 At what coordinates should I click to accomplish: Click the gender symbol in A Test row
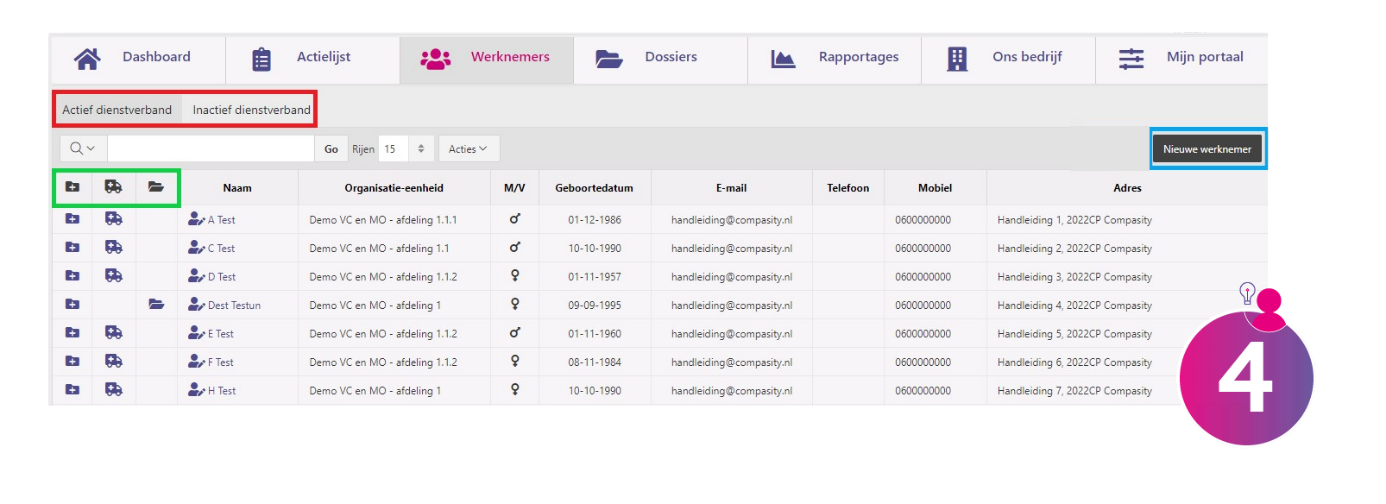pos(515,219)
